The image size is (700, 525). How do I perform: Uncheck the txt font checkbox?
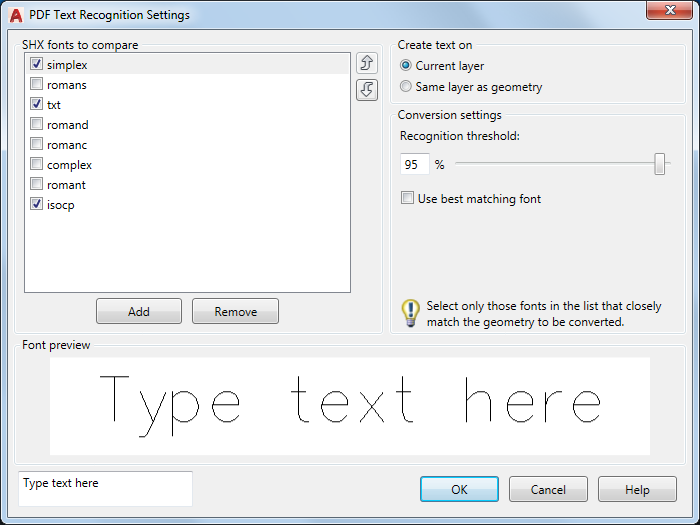point(37,105)
